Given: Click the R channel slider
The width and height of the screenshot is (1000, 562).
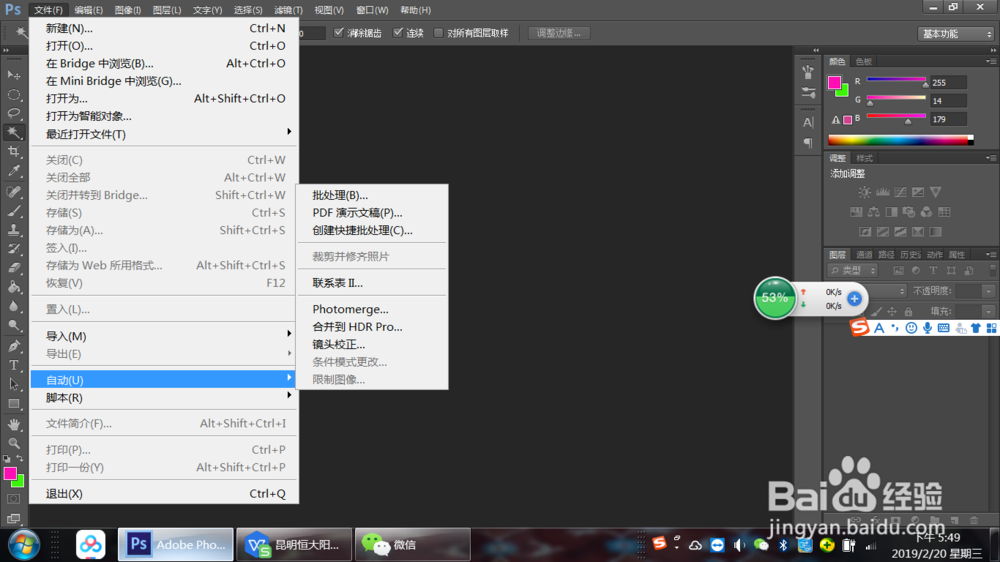Looking at the screenshot, I should click(x=896, y=80).
